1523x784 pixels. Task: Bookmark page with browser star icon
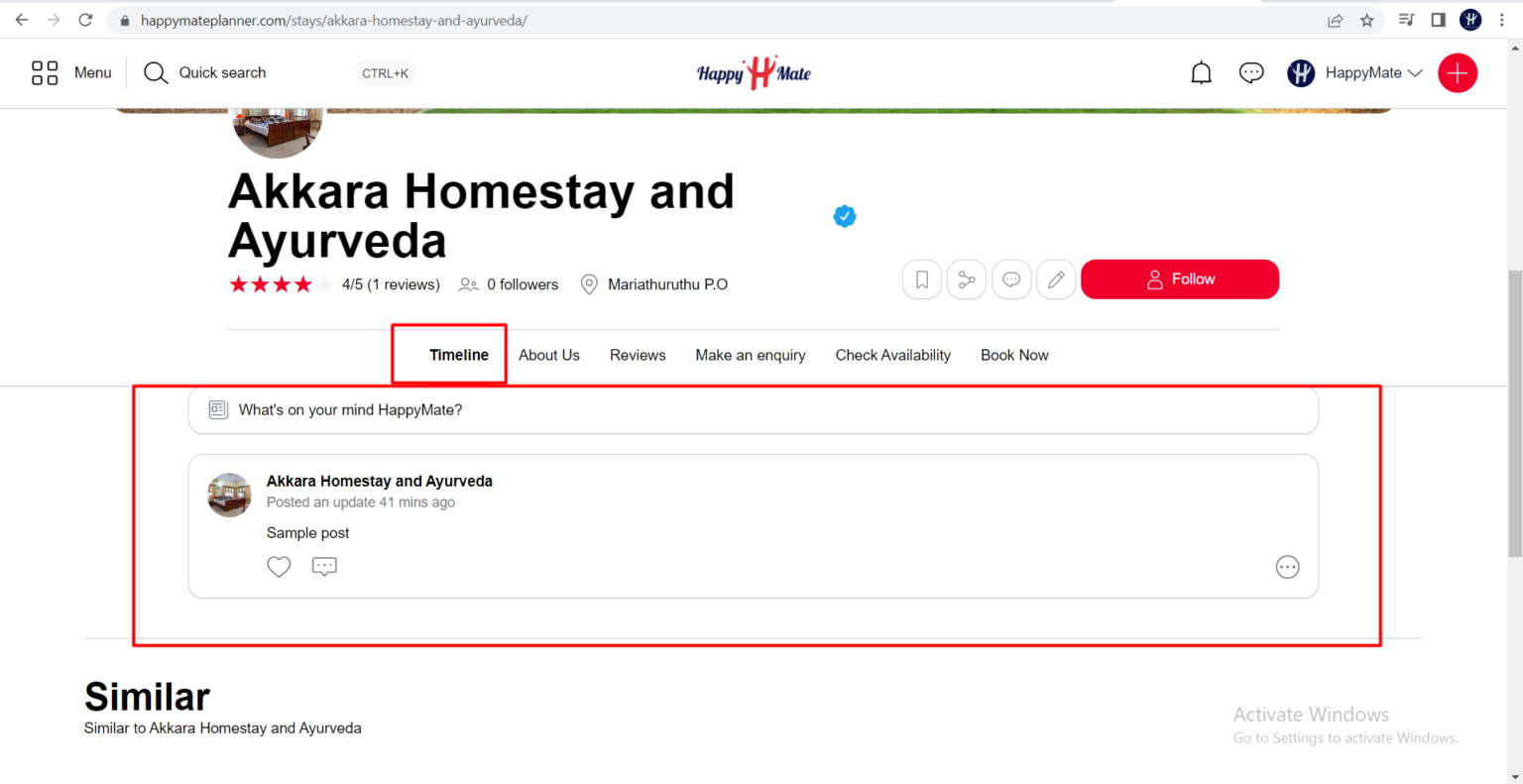[x=1367, y=20]
